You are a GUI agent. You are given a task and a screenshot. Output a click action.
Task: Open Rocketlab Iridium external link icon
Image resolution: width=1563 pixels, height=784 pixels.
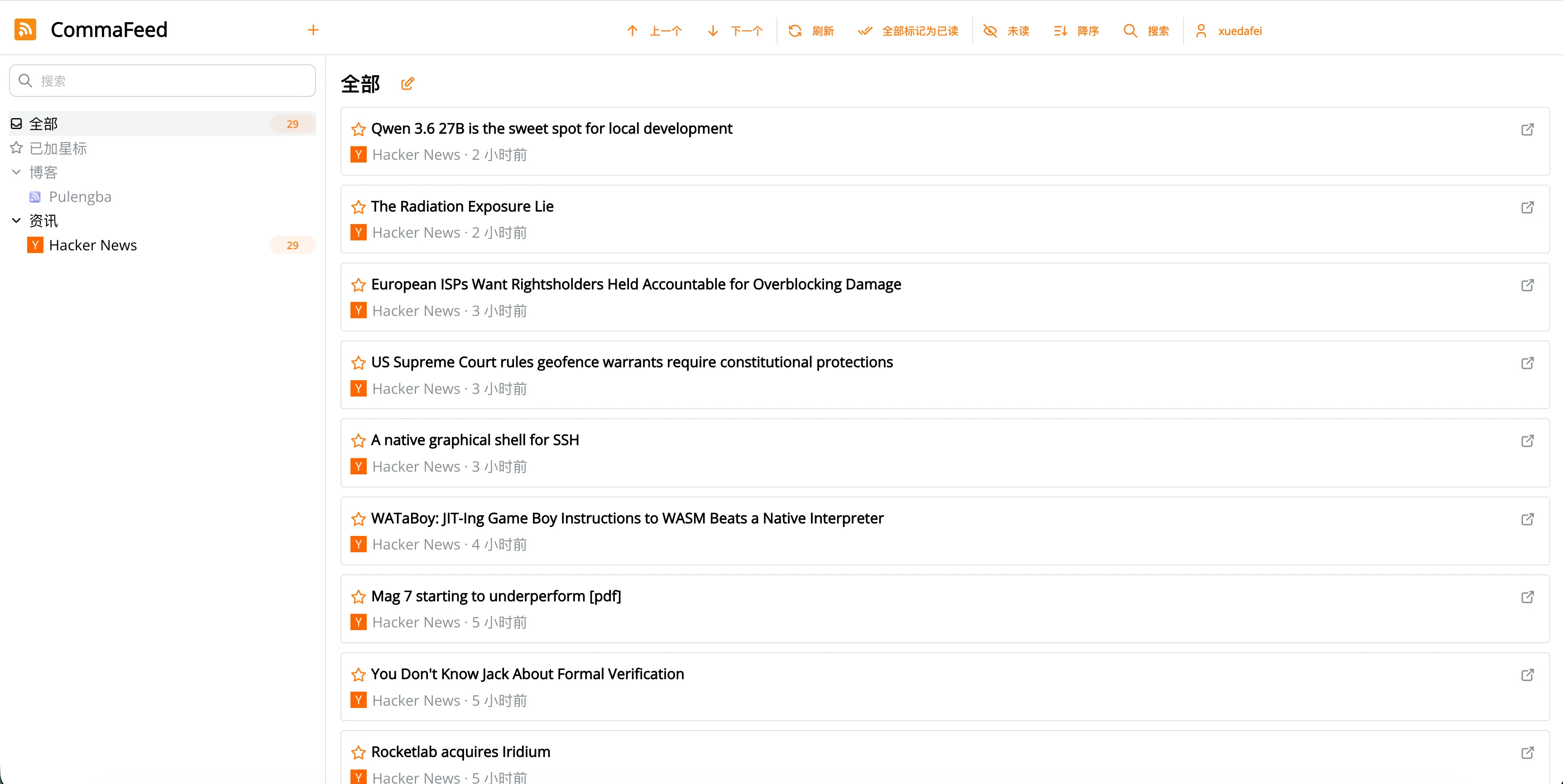coord(1528,752)
